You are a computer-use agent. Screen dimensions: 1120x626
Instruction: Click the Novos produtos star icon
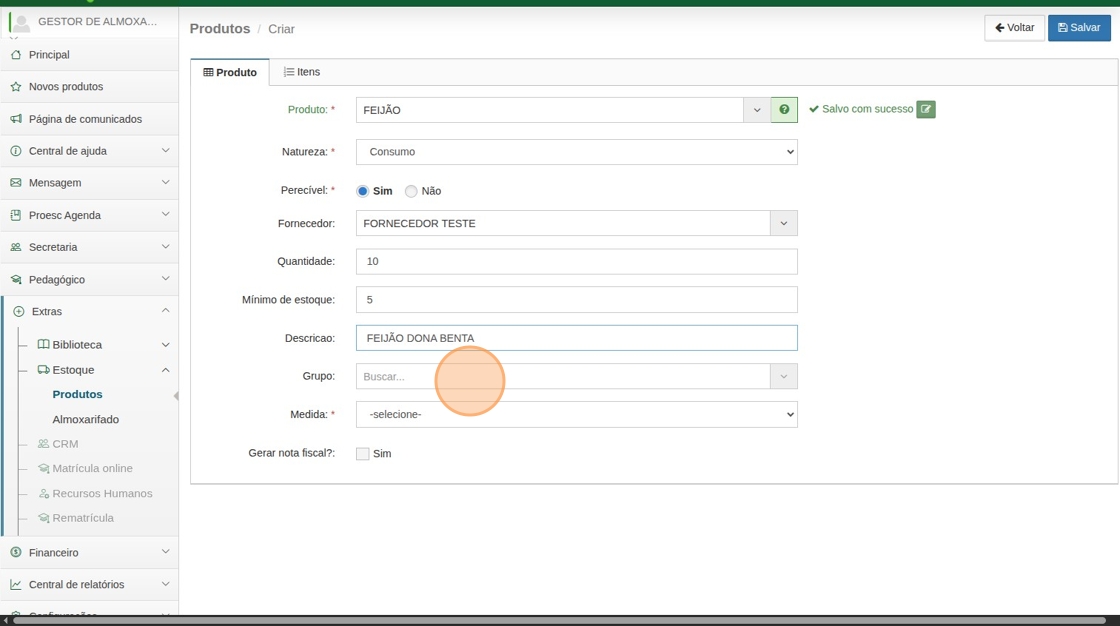tap(16, 86)
